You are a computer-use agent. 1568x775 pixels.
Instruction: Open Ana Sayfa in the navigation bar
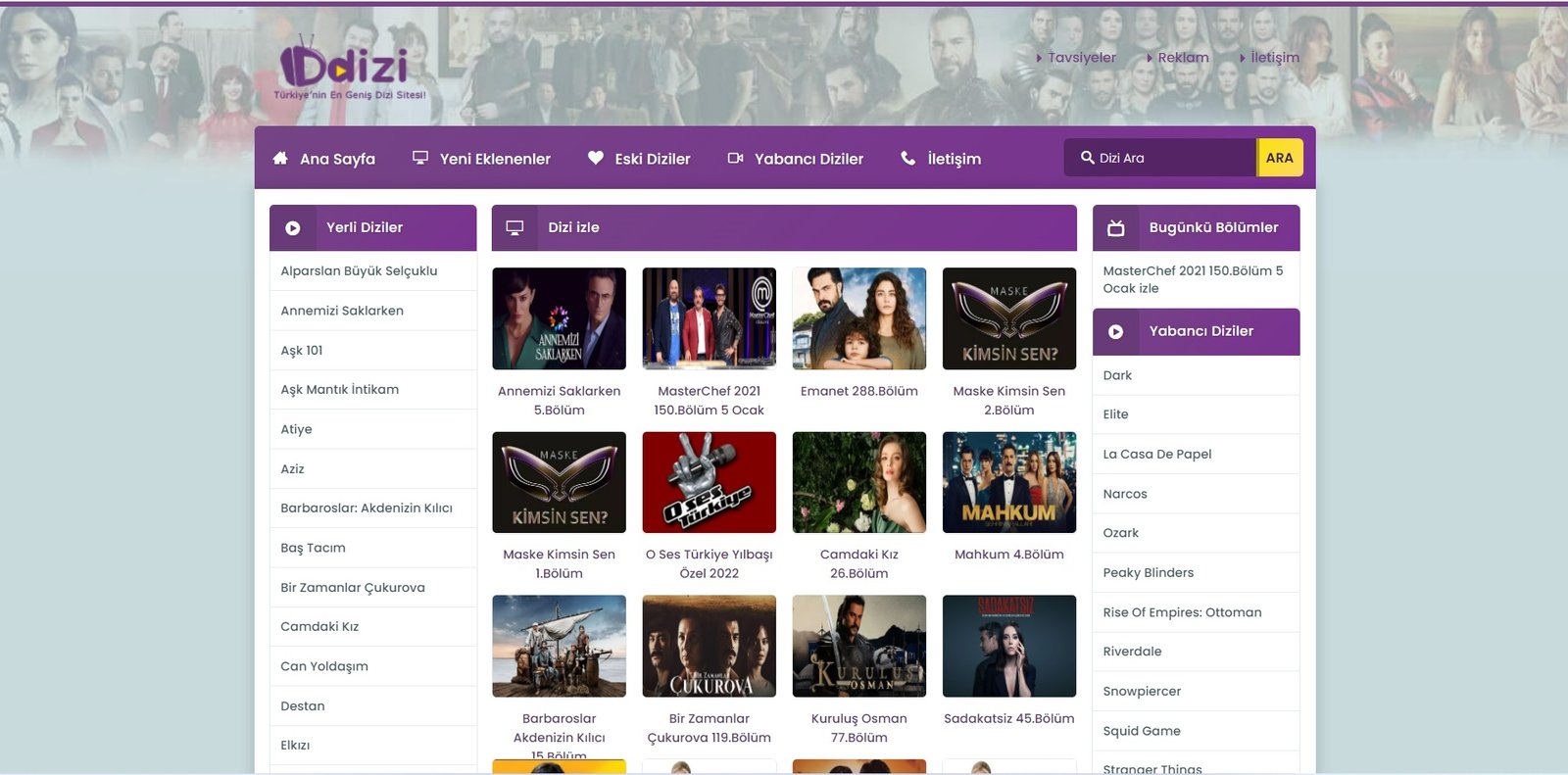(x=337, y=159)
